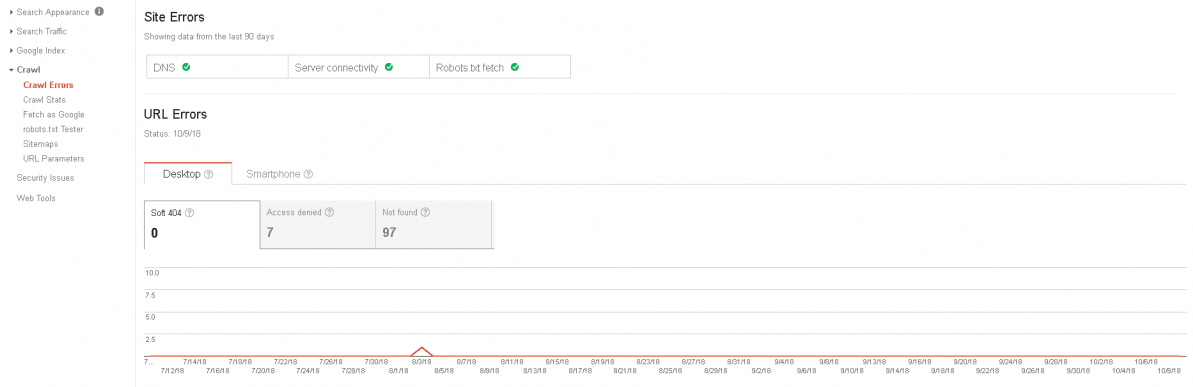Collapse the Crawl sidebar section
1193x387 pixels.
tap(24, 70)
